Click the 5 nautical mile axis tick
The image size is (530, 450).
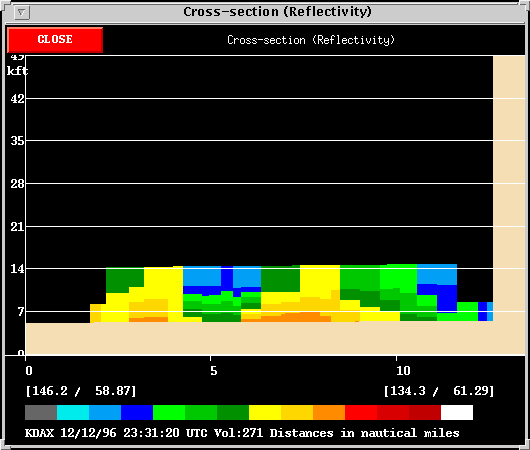[x=213, y=371]
